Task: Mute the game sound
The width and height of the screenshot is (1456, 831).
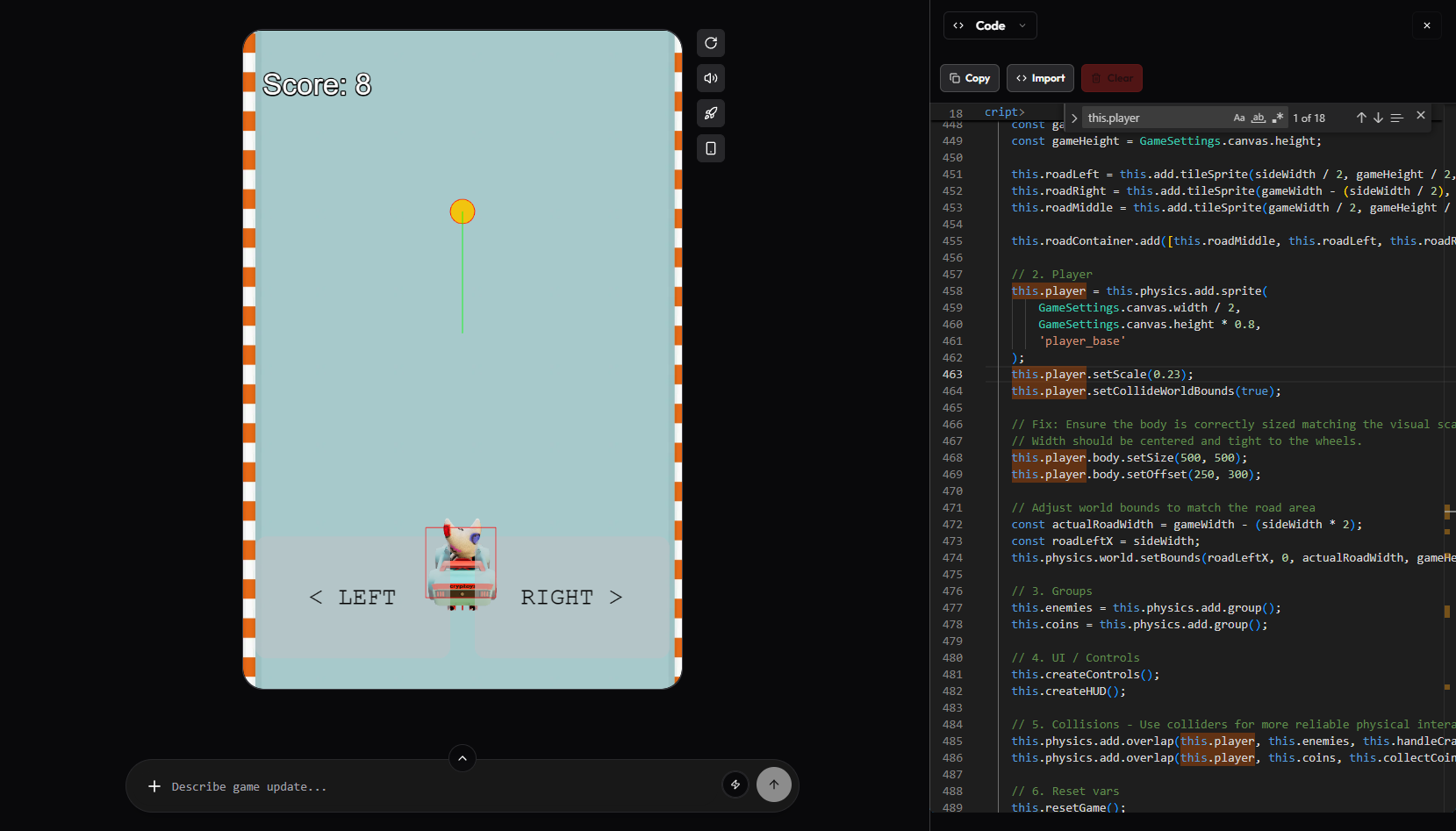Action: [711, 78]
